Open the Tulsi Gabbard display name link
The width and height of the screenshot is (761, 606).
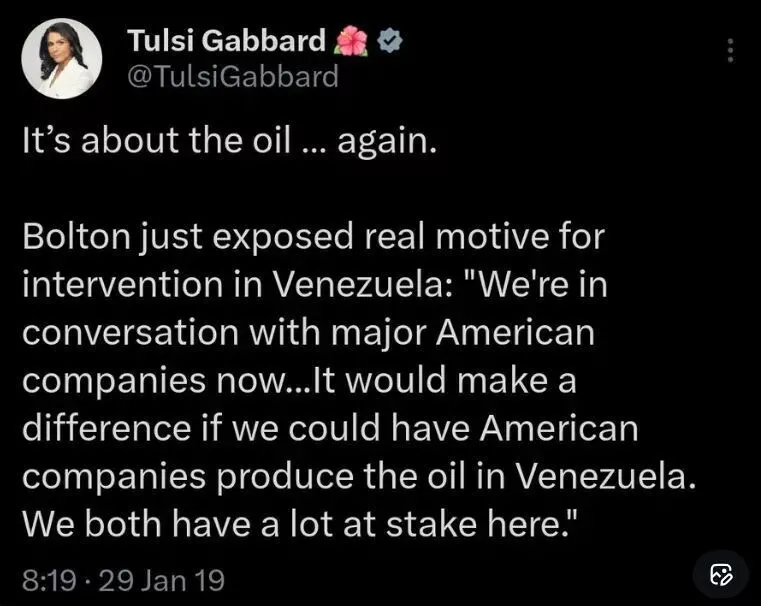pyautogui.click(x=227, y=41)
